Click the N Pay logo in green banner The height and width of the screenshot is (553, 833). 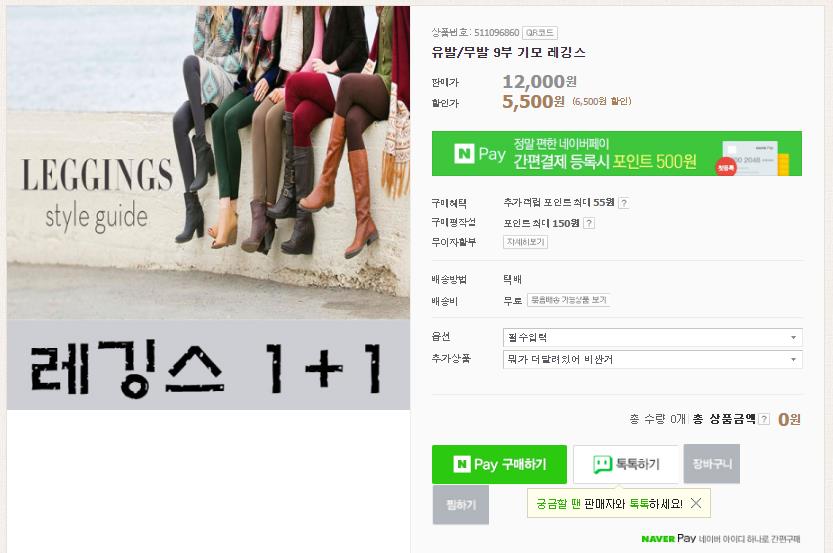(480, 154)
